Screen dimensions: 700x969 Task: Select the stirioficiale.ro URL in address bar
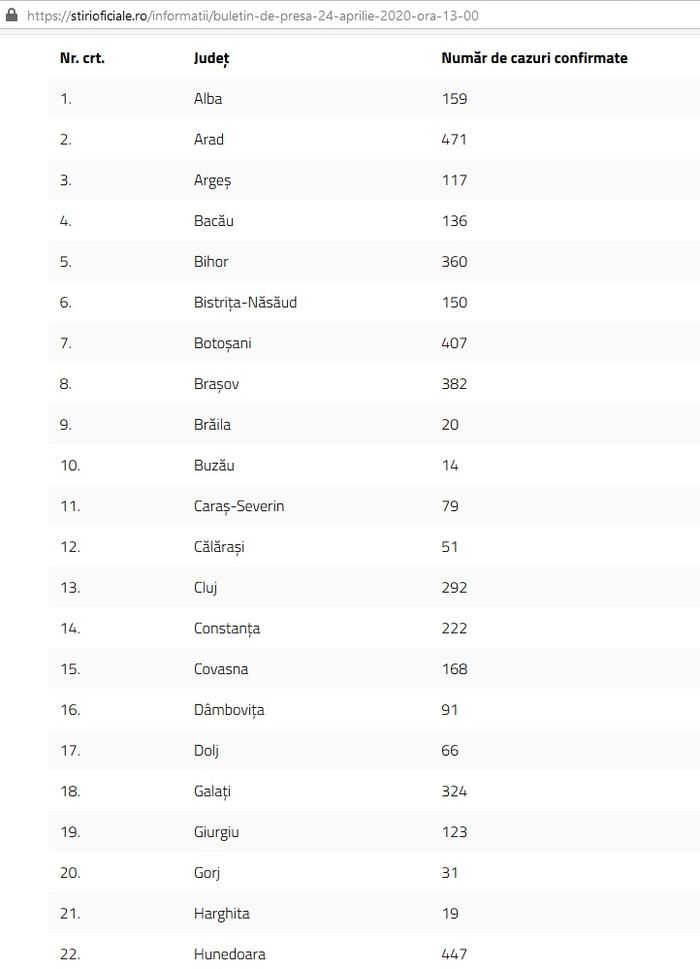coord(253,16)
